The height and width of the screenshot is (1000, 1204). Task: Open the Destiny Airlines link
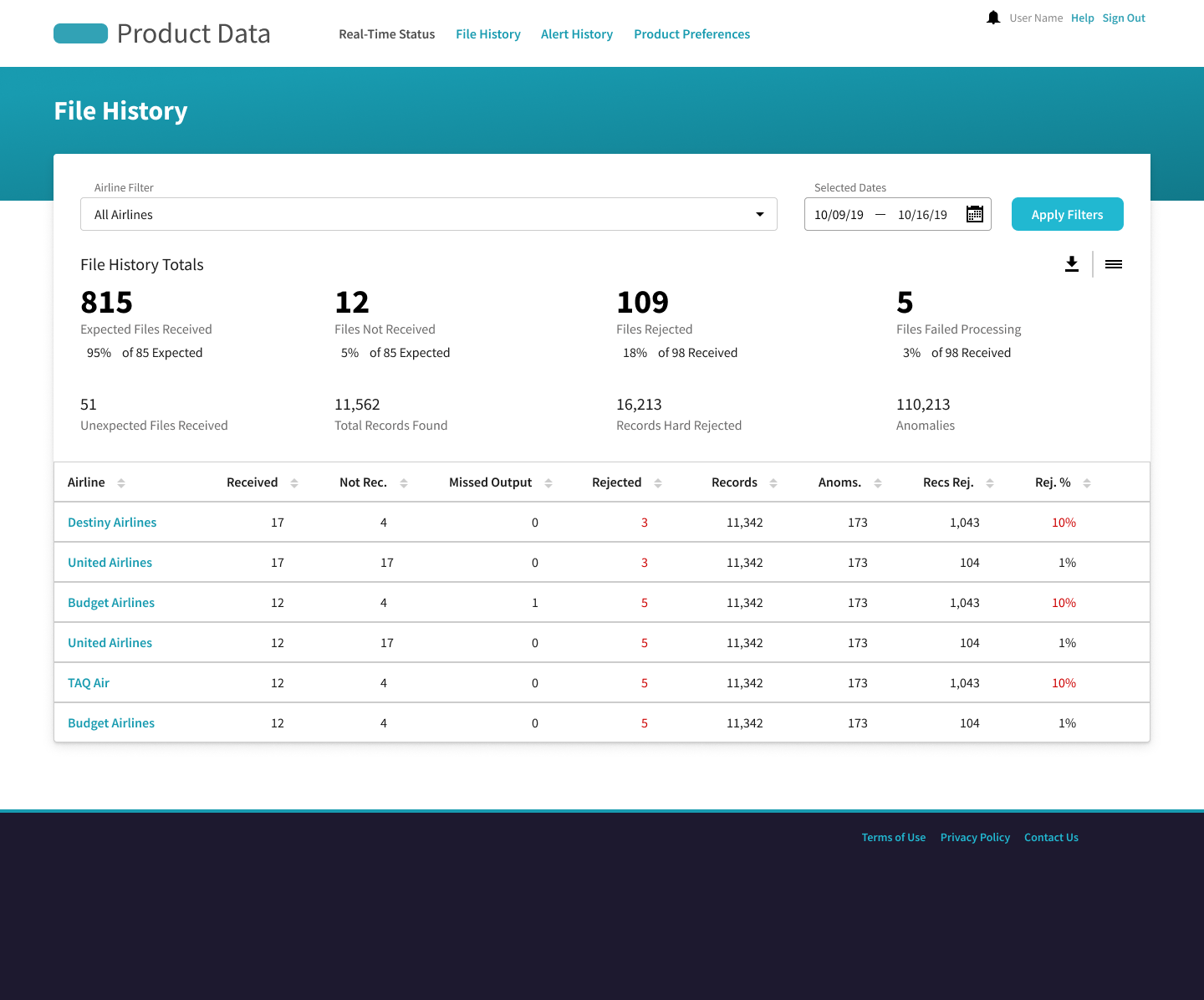112,523
